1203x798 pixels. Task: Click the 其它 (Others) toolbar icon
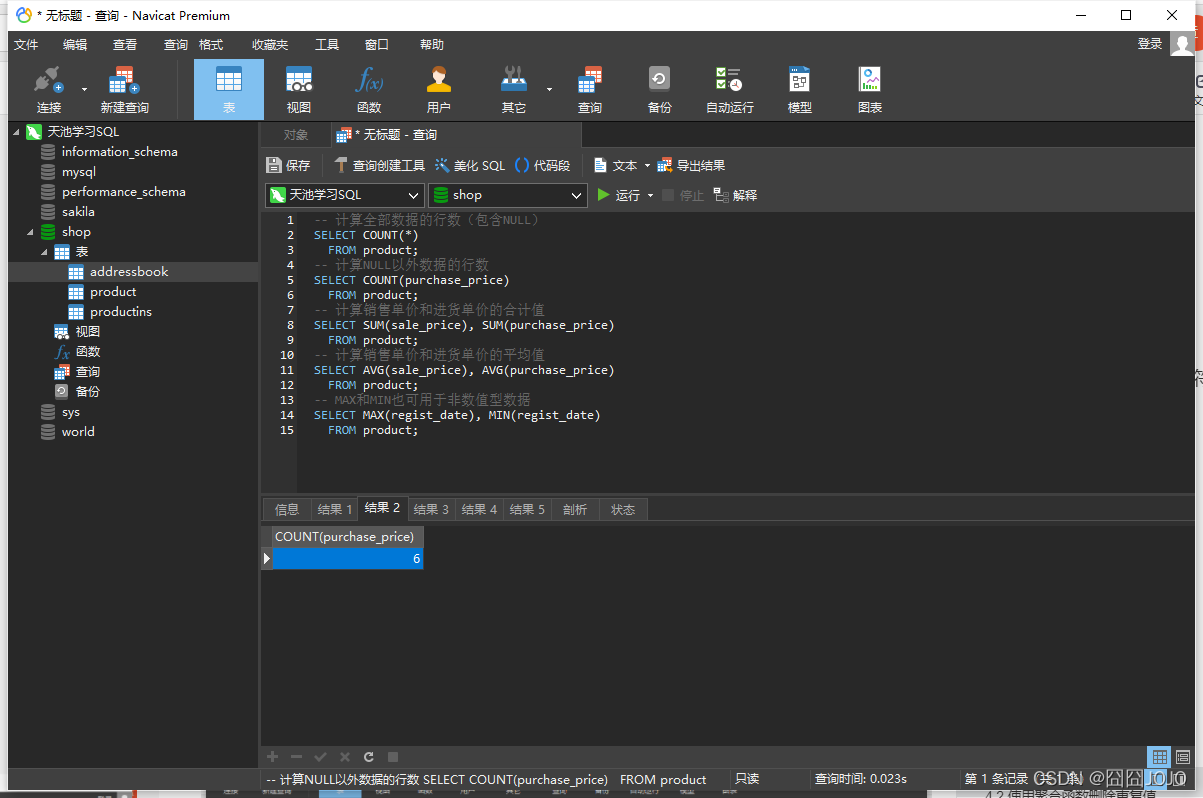point(514,89)
